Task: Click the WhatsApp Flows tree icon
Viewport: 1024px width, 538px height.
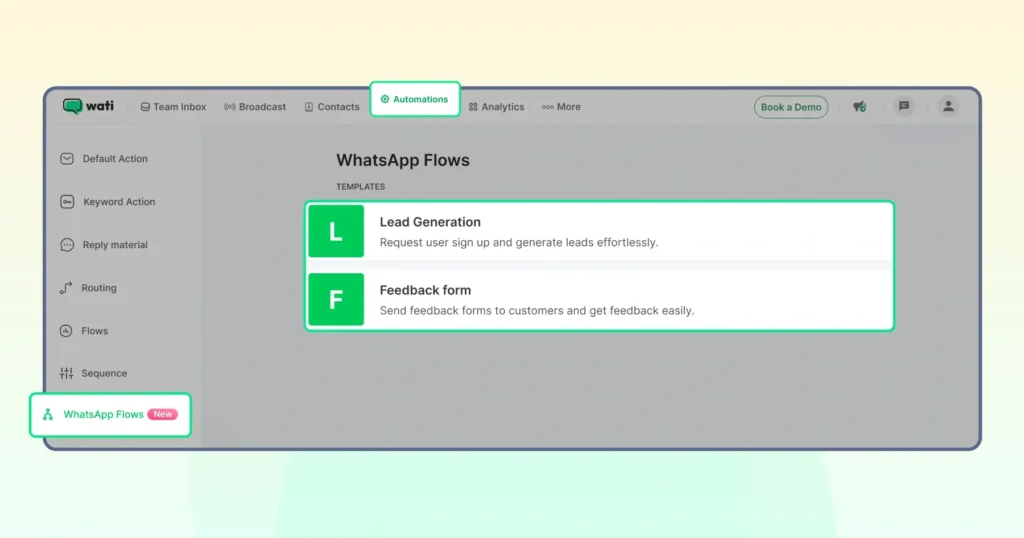Action: pos(48,415)
